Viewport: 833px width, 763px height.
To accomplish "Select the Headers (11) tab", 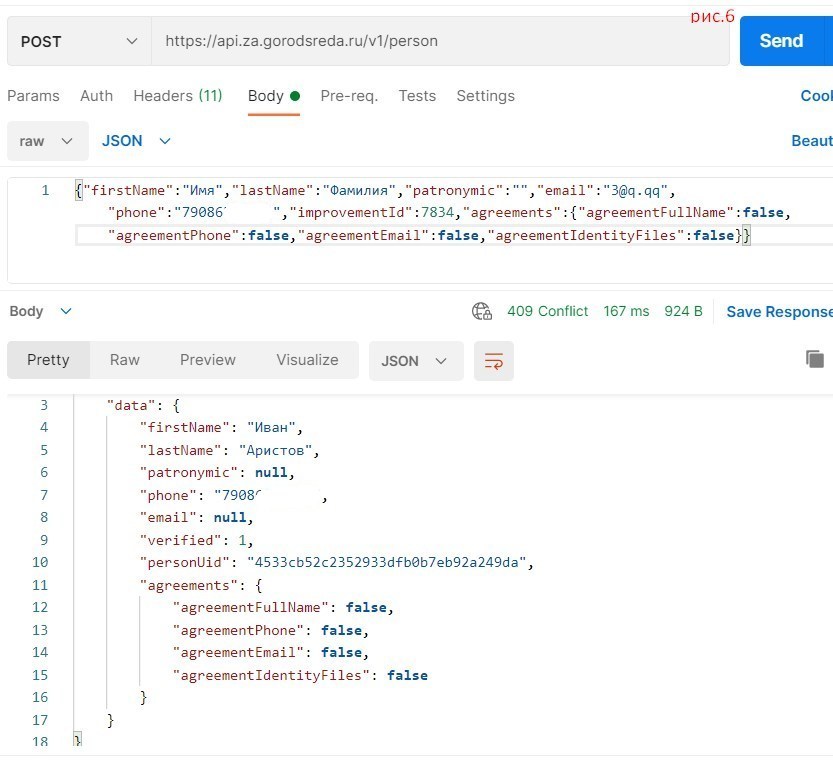I will (x=178, y=96).
